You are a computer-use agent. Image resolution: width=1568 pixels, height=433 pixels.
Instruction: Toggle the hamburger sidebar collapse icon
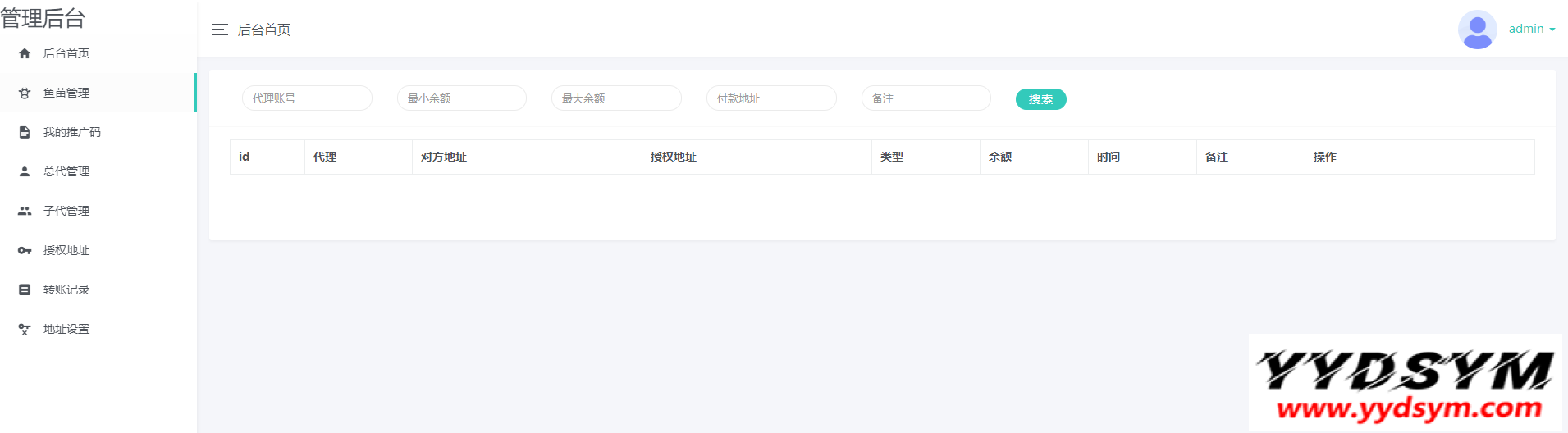pyautogui.click(x=219, y=30)
